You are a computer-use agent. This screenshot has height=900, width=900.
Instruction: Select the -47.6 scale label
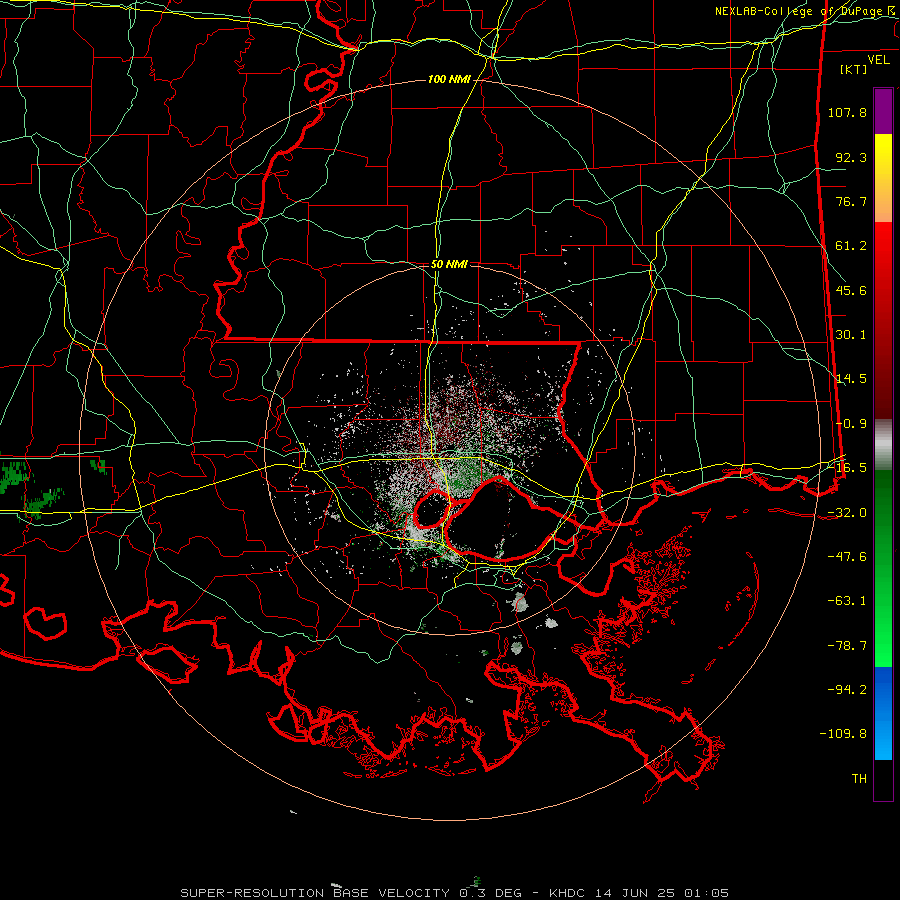[847, 557]
